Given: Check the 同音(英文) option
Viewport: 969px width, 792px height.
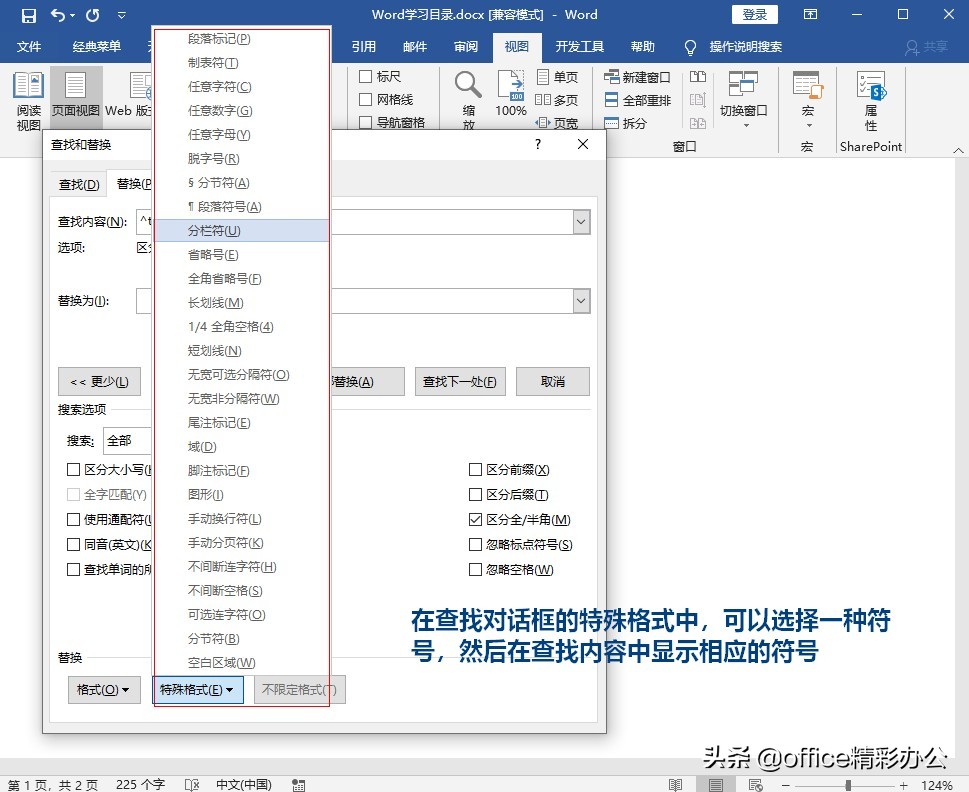Looking at the screenshot, I should coord(73,544).
